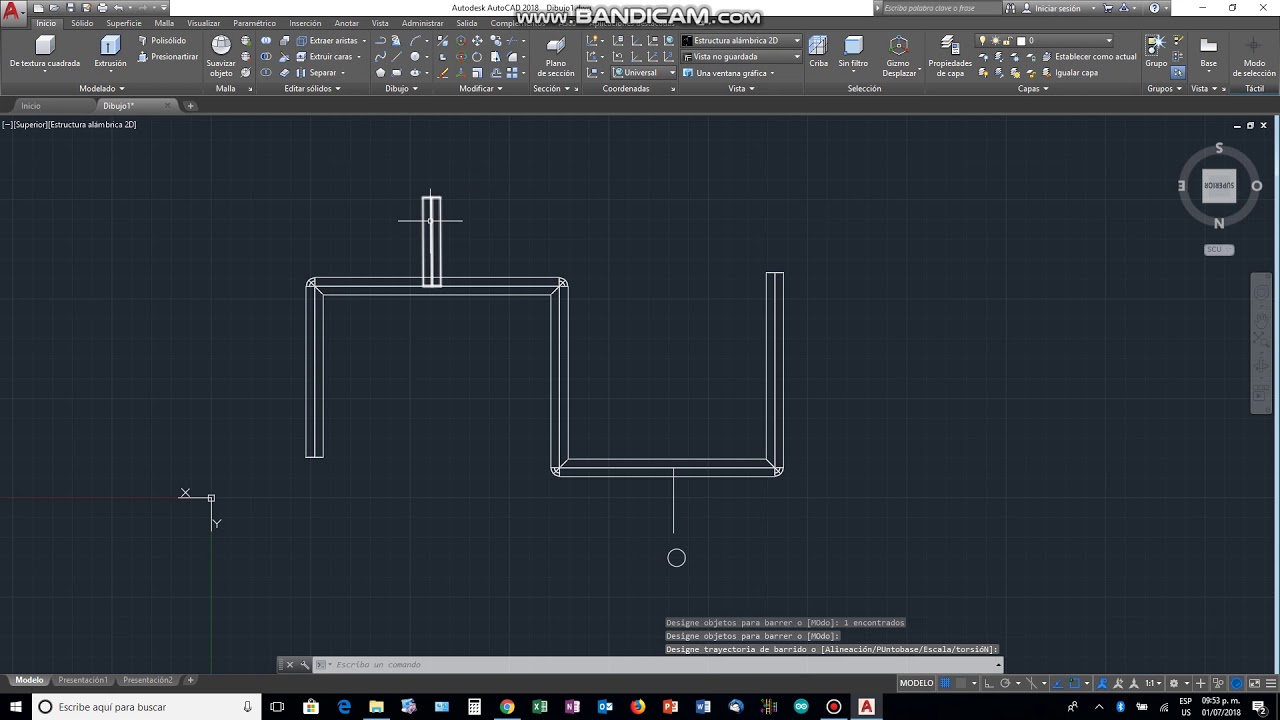The image size is (1280, 720).
Task: Click the Extraer aristas tool
Action: [327, 40]
